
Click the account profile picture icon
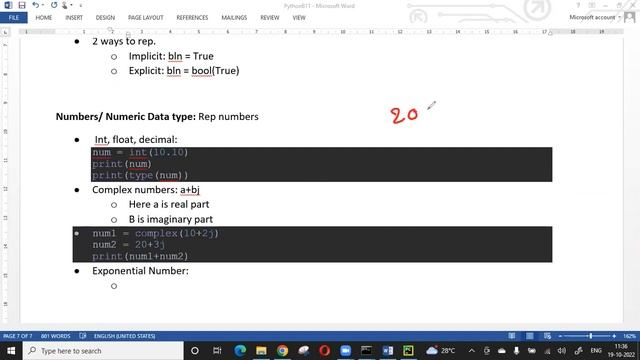coord(630,17)
